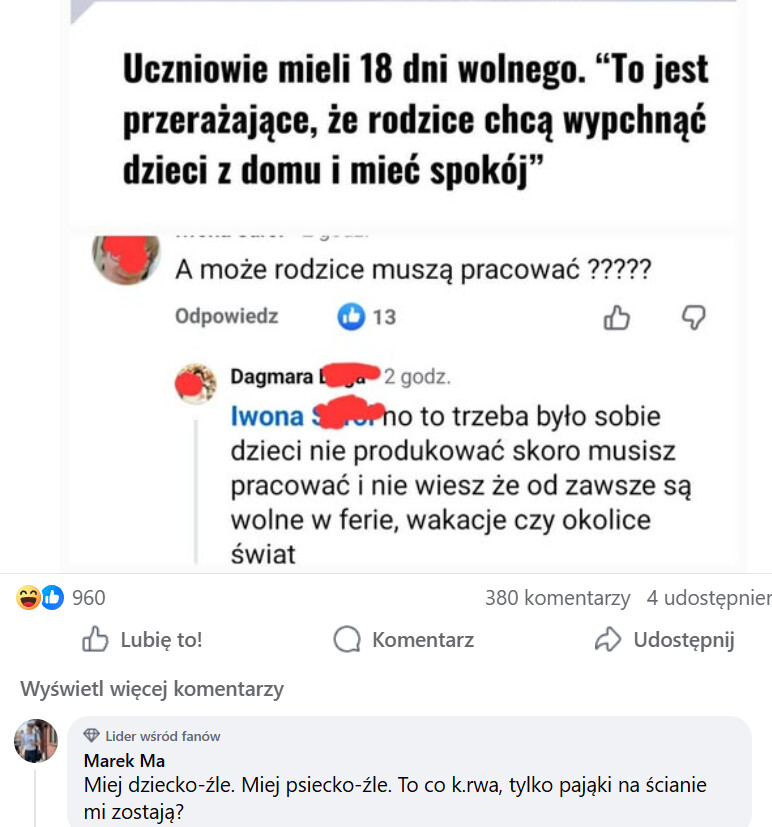Click the Udostępnij share arrow button
The width and height of the screenshot is (772, 827).
pyautogui.click(x=664, y=640)
